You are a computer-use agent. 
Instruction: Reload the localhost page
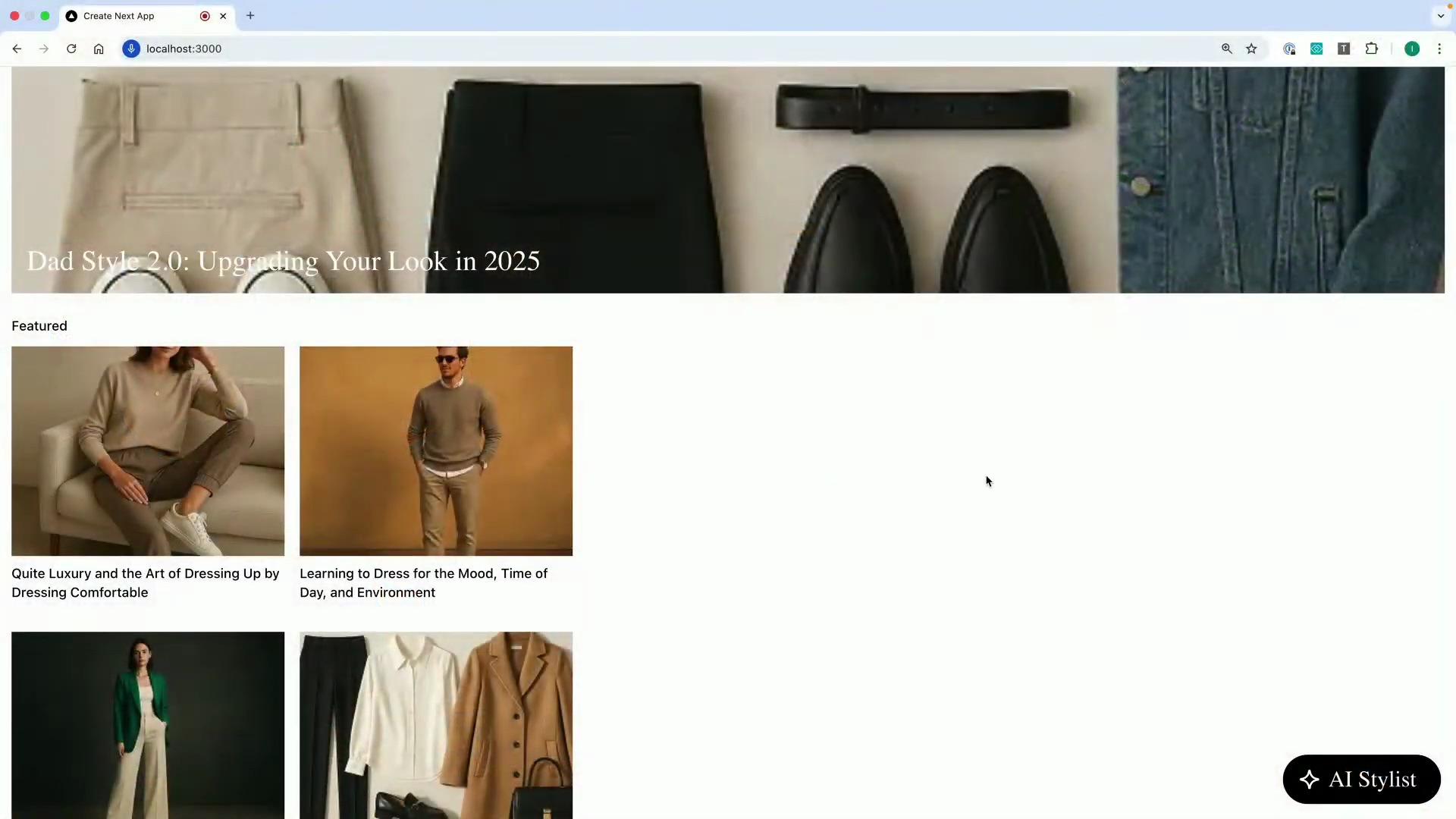coord(71,49)
